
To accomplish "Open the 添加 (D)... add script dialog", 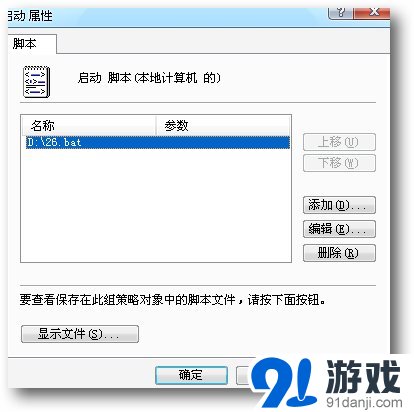I will [339, 205].
